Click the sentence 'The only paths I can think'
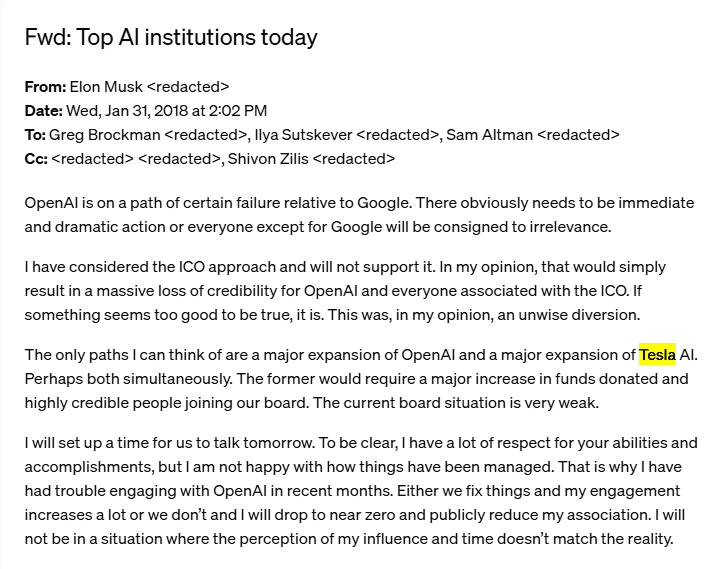This screenshot has width=722, height=569. [x=361, y=355]
